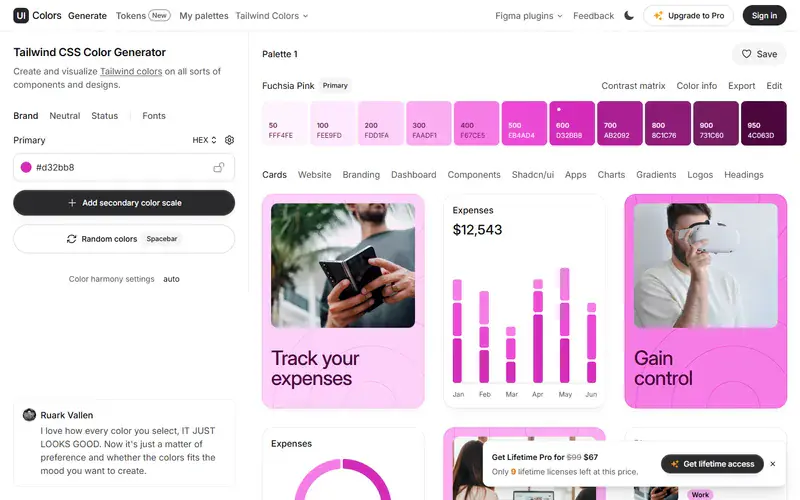Show the Shadcn/ui preview tab
This screenshot has height=500, width=800.
click(533, 174)
